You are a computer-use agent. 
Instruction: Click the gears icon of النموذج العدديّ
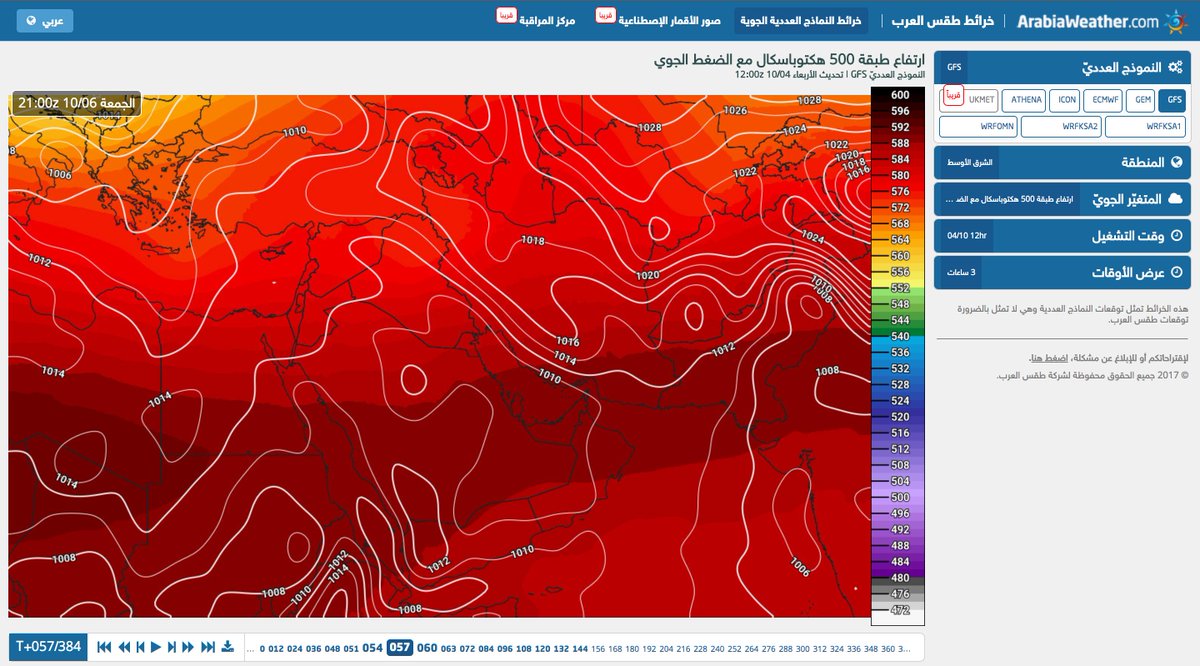click(x=1175, y=67)
